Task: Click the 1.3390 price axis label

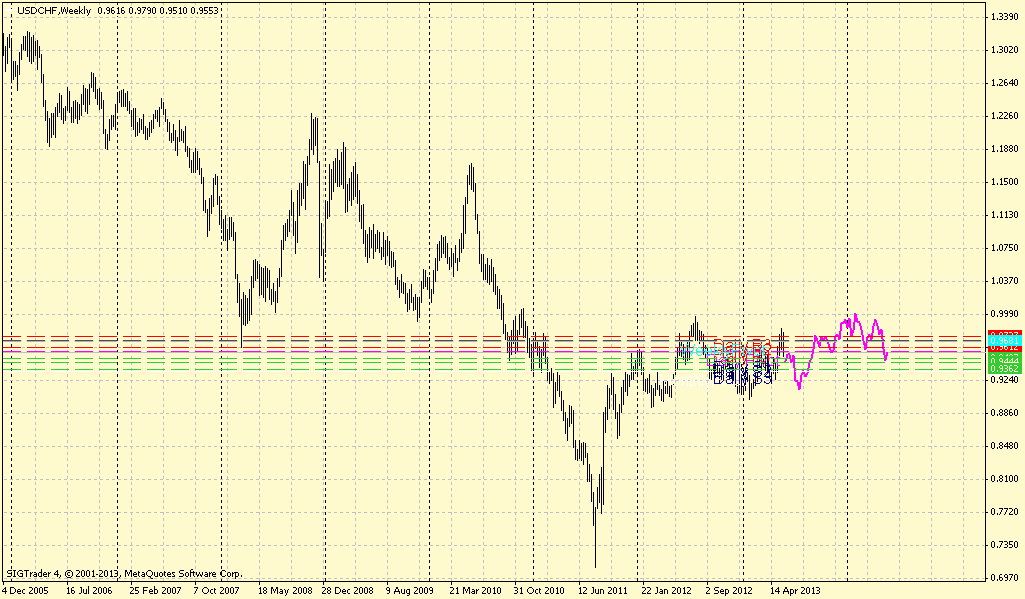Action: click(1005, 16)
